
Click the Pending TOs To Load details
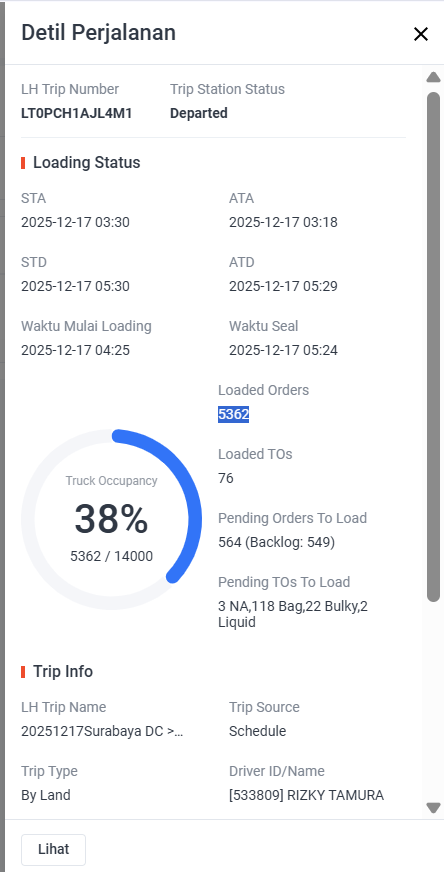293,614
